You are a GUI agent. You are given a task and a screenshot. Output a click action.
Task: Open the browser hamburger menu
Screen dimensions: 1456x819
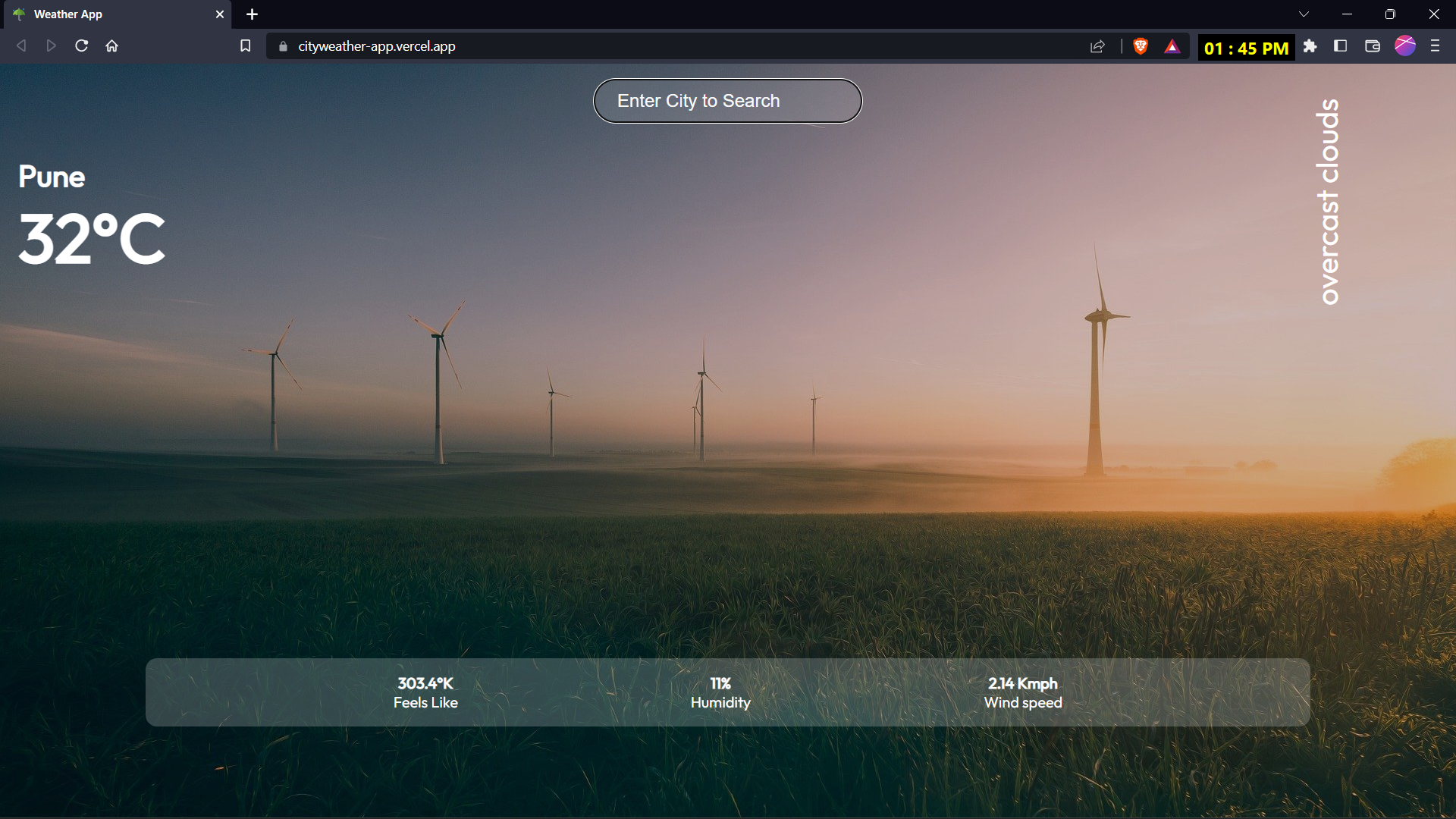pos(1435,46)
